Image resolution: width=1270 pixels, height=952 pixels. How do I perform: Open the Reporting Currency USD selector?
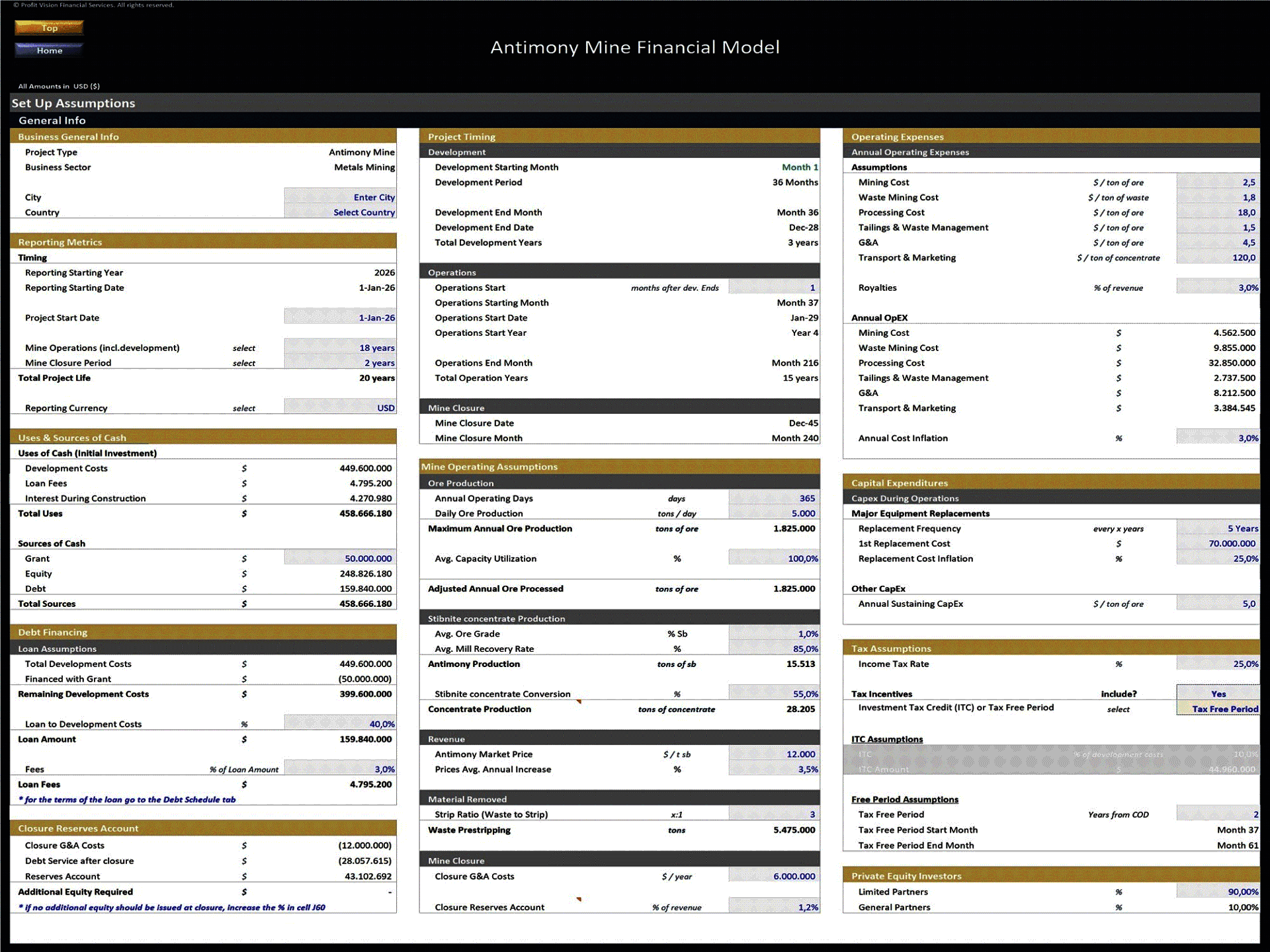click(340, 408)
